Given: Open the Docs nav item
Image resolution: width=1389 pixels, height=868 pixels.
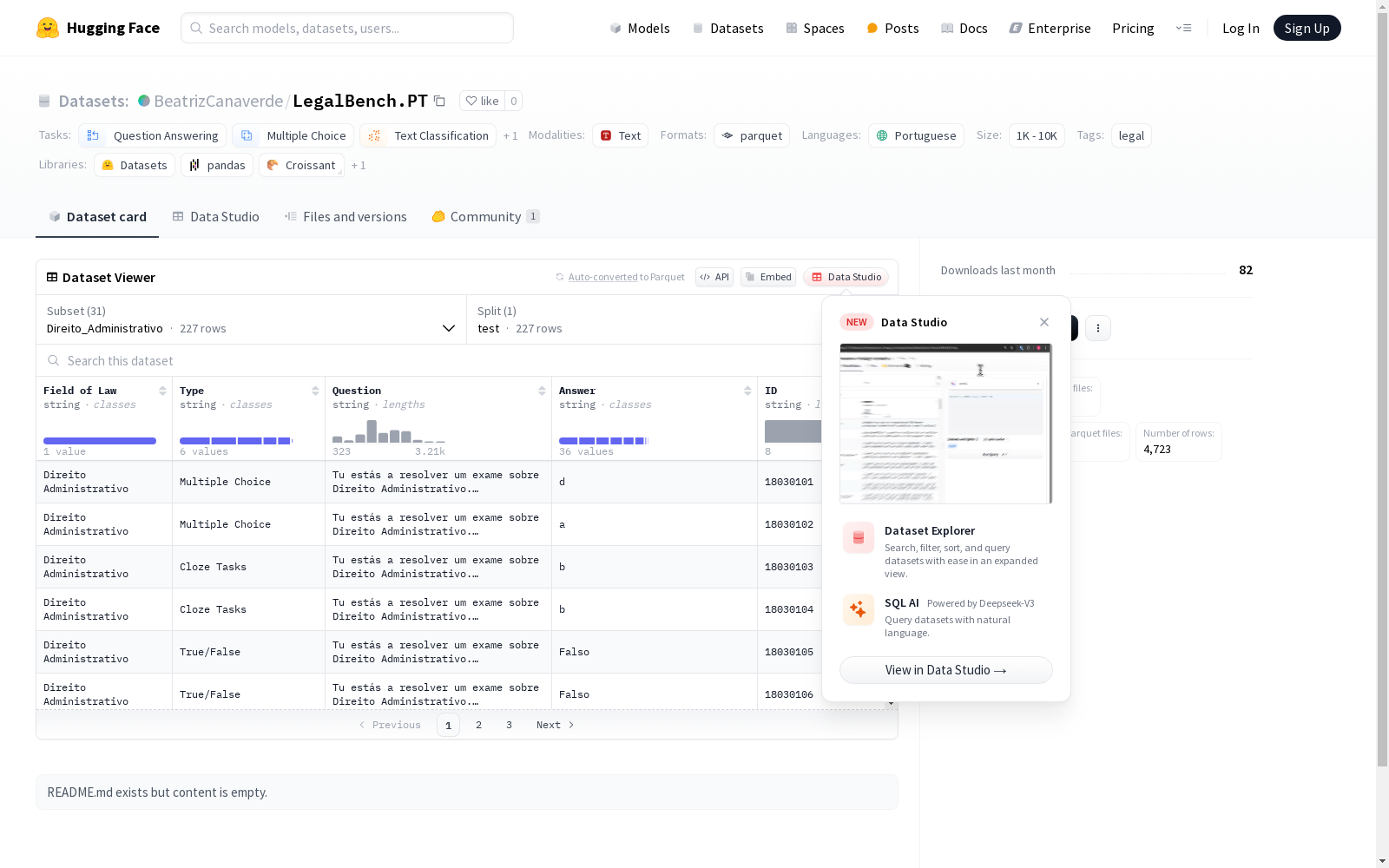Looking at the screenshot, I should click(x=964, y=28).
